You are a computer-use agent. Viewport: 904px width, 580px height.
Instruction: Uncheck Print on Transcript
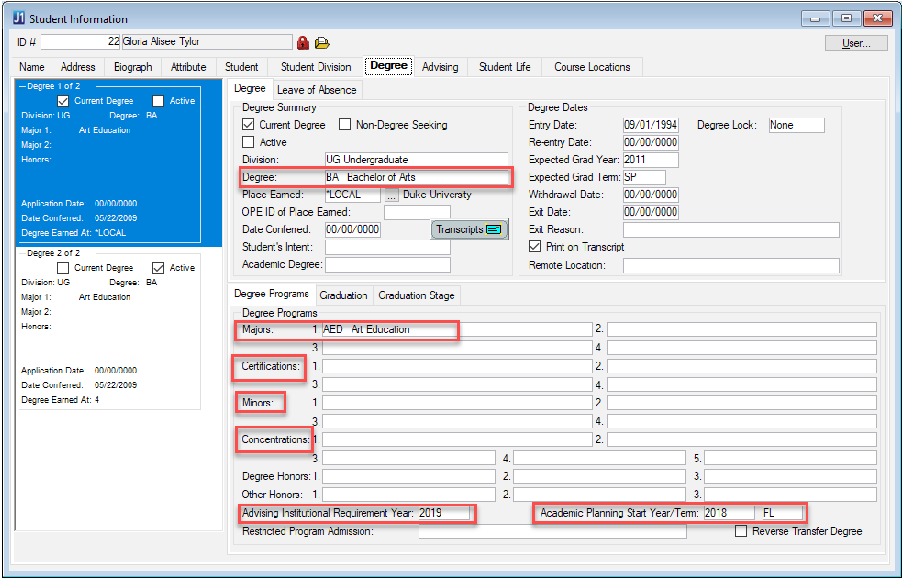click(535, 247)
